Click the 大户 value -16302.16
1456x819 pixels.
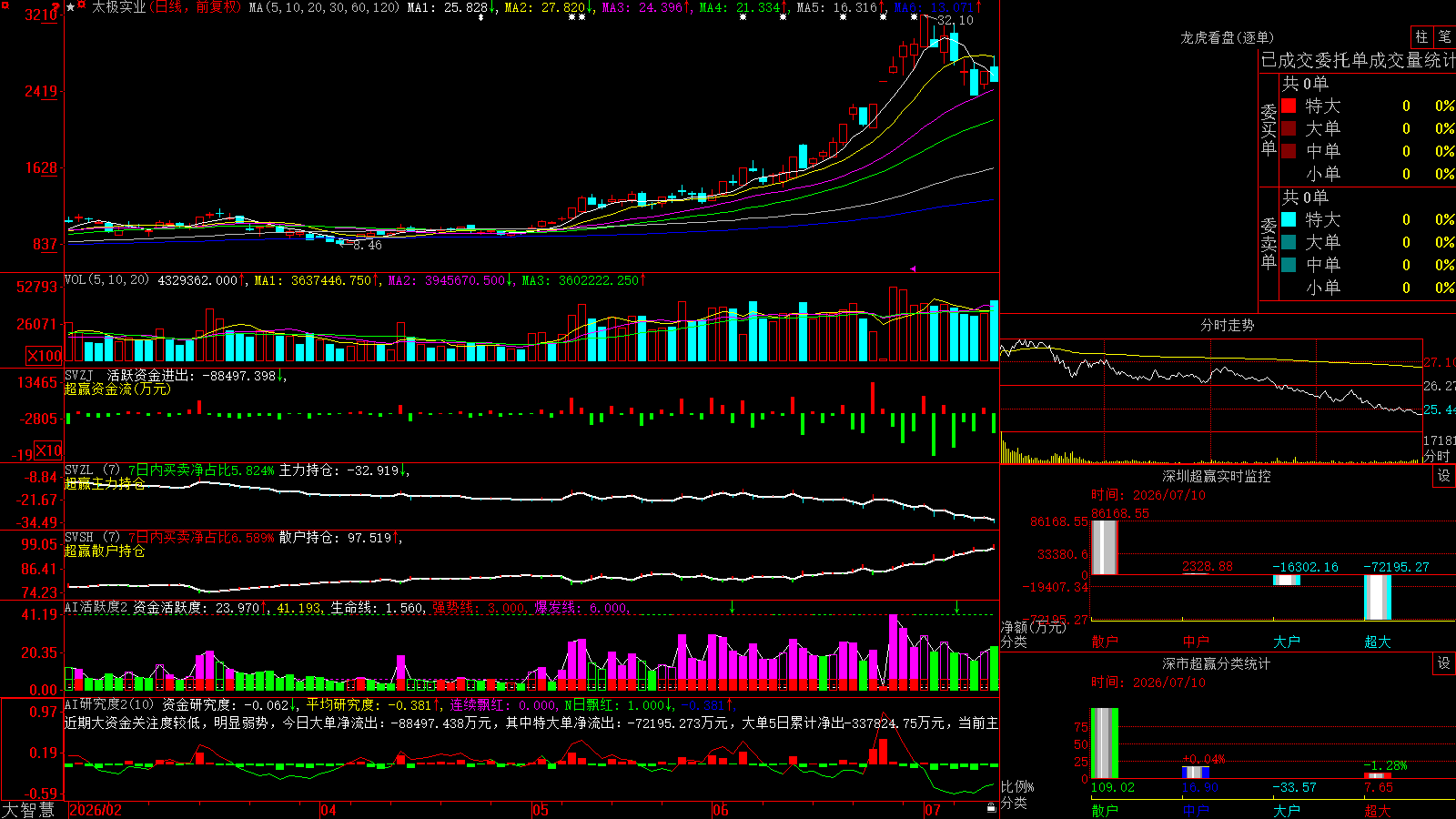click(1305, 566)
